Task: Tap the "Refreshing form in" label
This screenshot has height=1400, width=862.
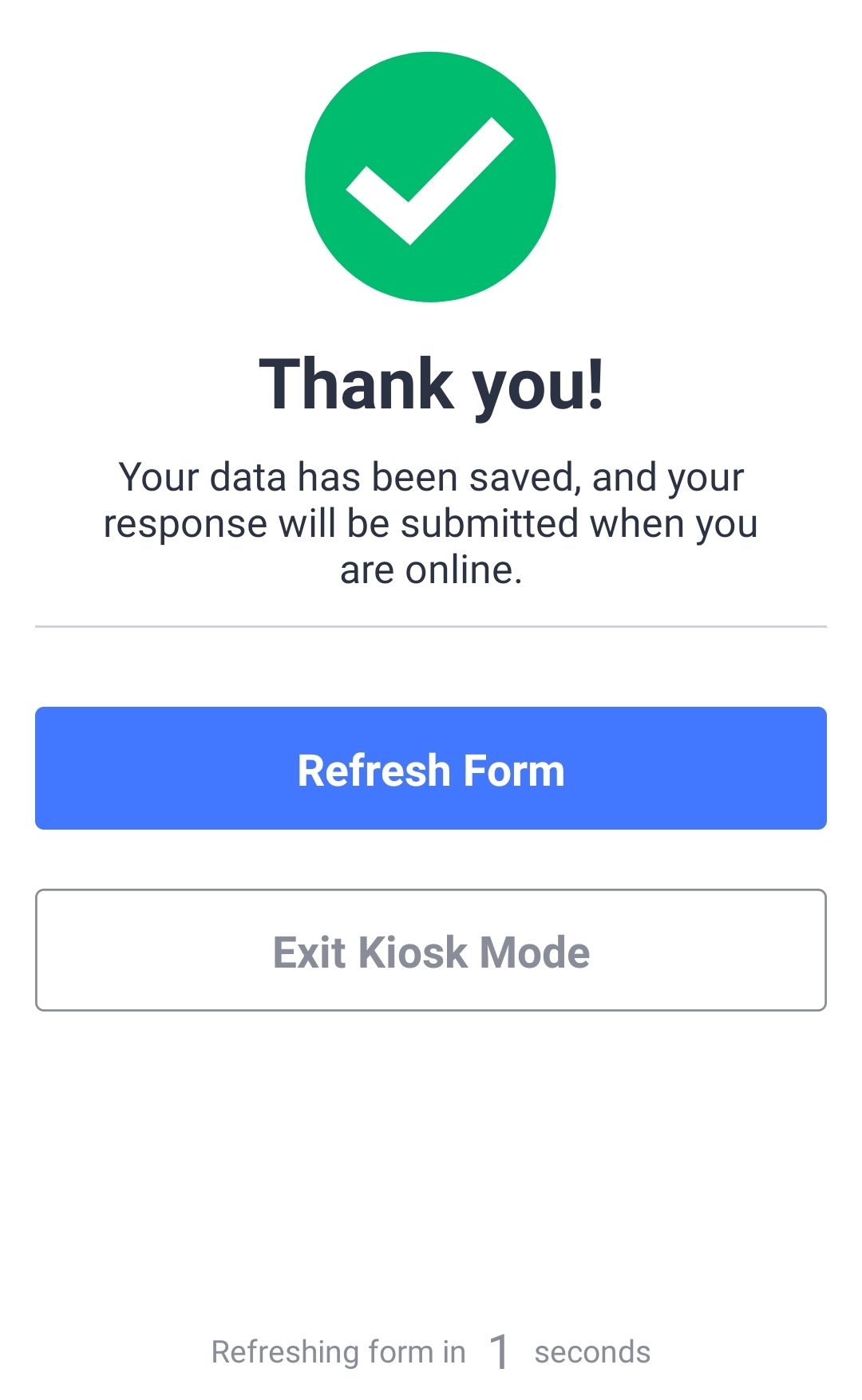Action: coord(338,1353)
